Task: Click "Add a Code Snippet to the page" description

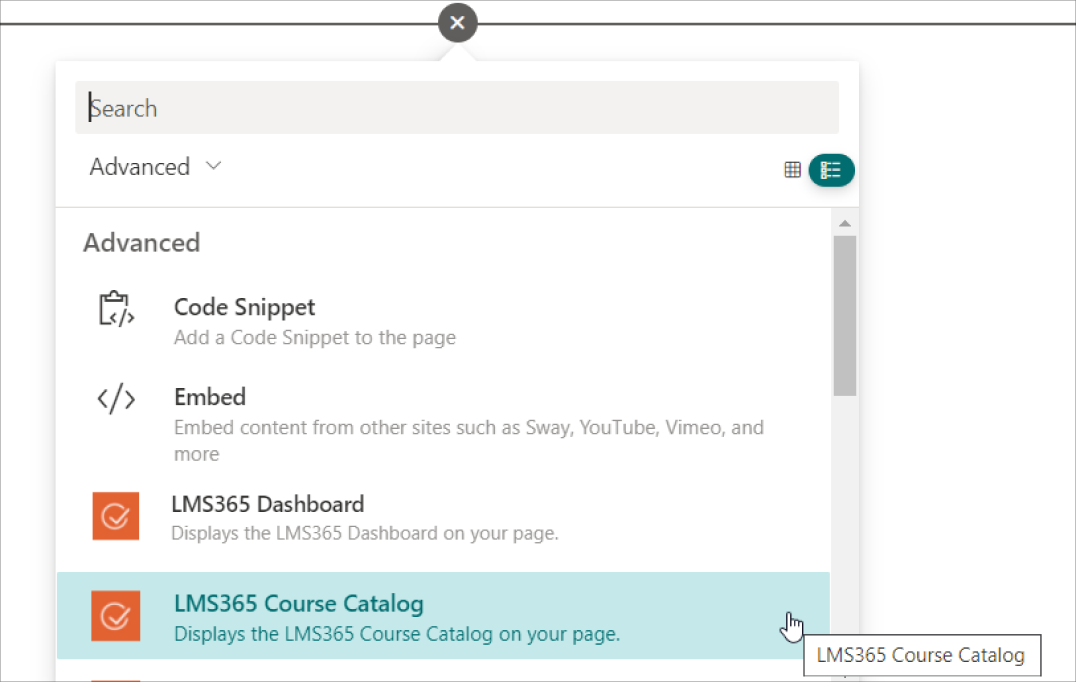Action: tap(314, 338)
